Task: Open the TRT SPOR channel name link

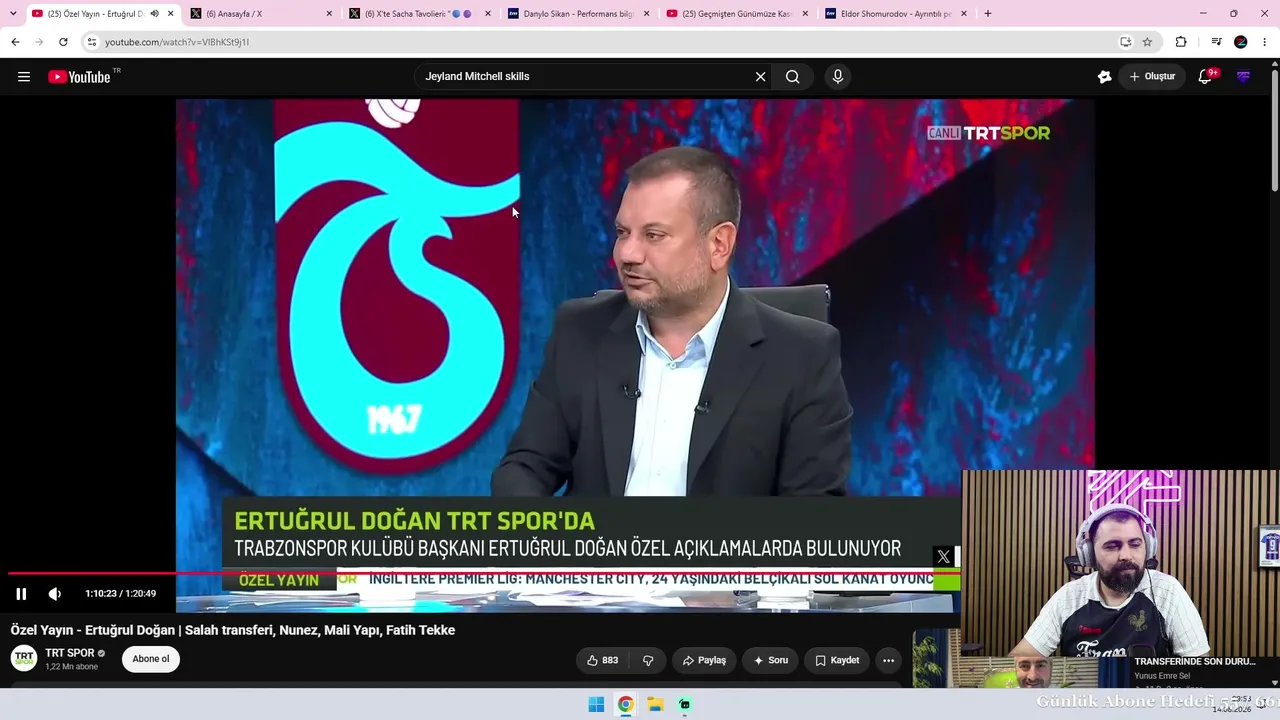Action: coord(70,653)
